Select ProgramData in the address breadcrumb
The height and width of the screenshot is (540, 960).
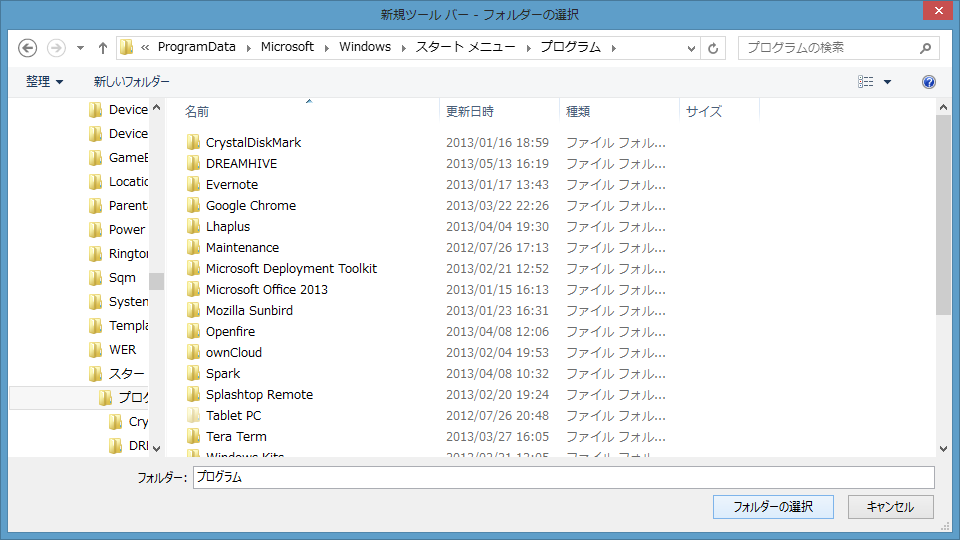coord(197,47)
